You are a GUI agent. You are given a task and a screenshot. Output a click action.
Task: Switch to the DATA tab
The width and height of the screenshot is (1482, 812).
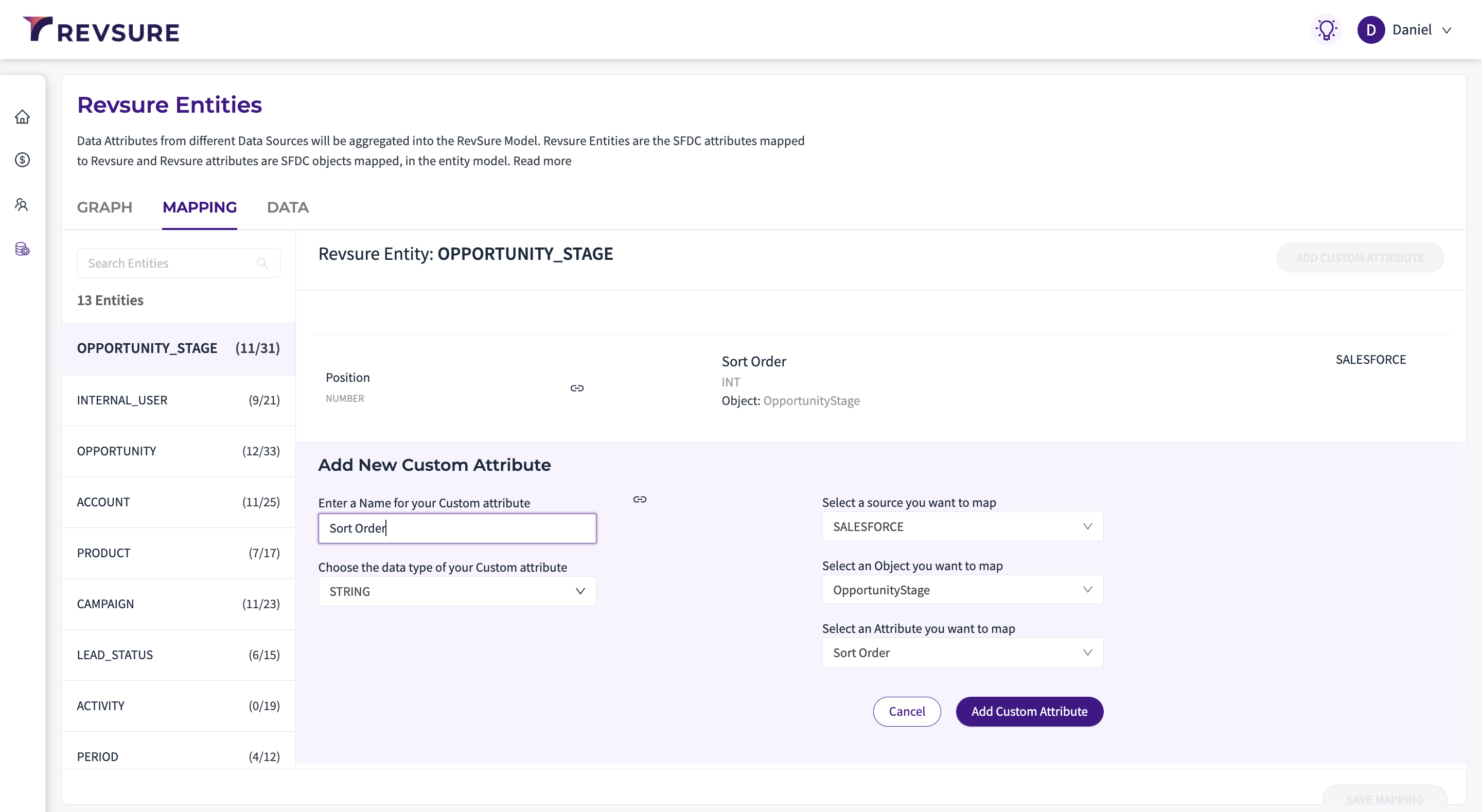[288, 207]
